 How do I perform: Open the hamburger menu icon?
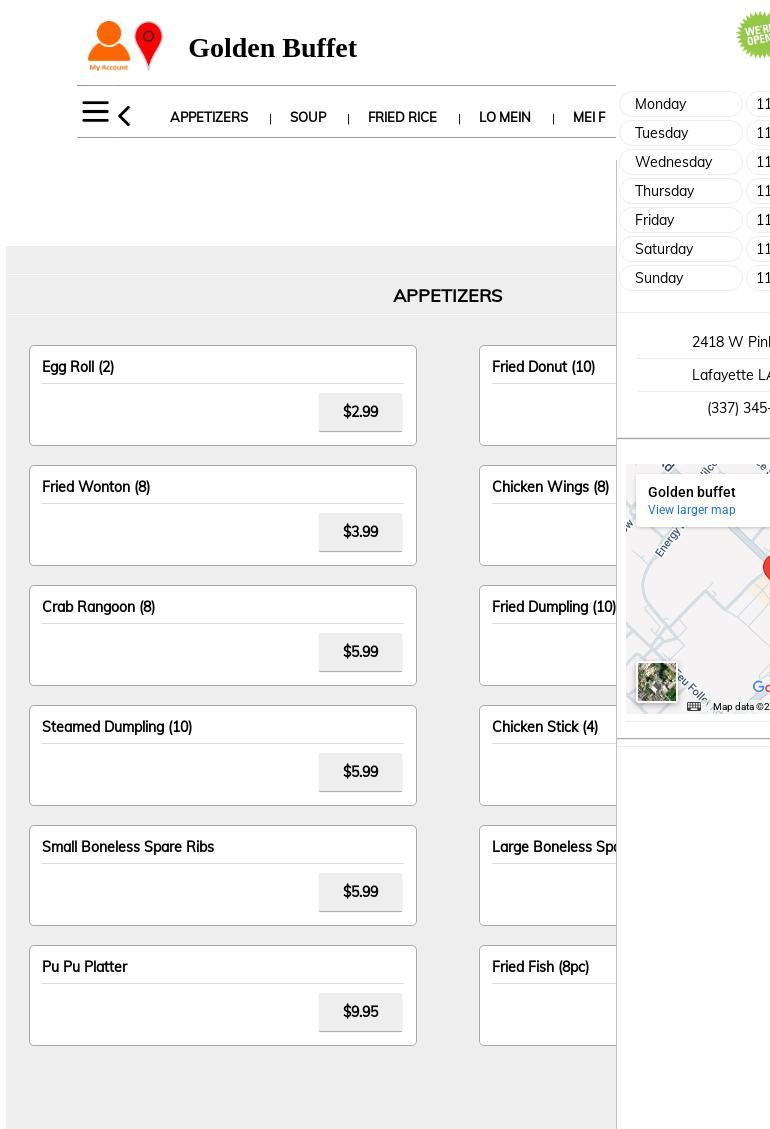tap(95, 112)
